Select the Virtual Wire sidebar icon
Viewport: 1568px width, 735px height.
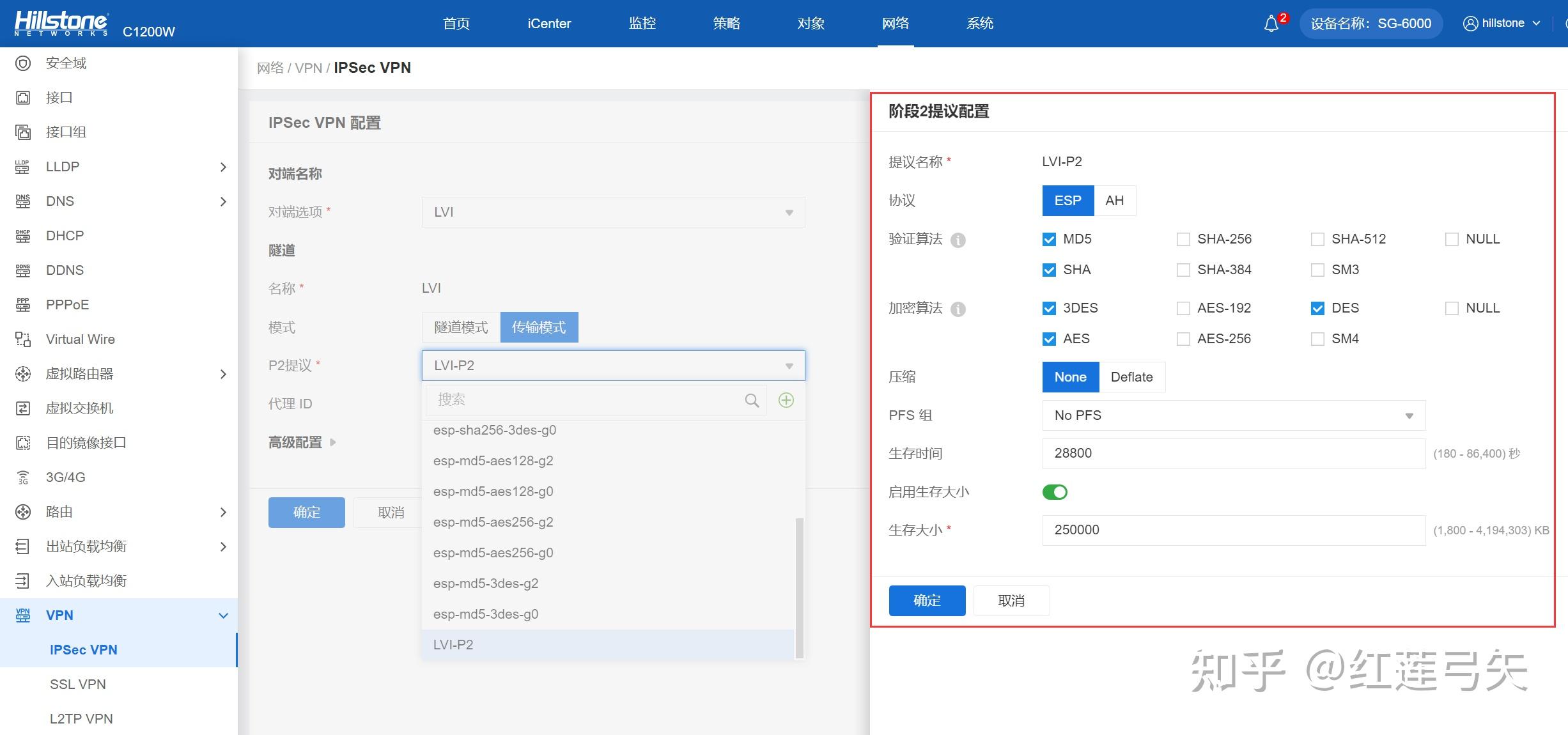[22, 339]
